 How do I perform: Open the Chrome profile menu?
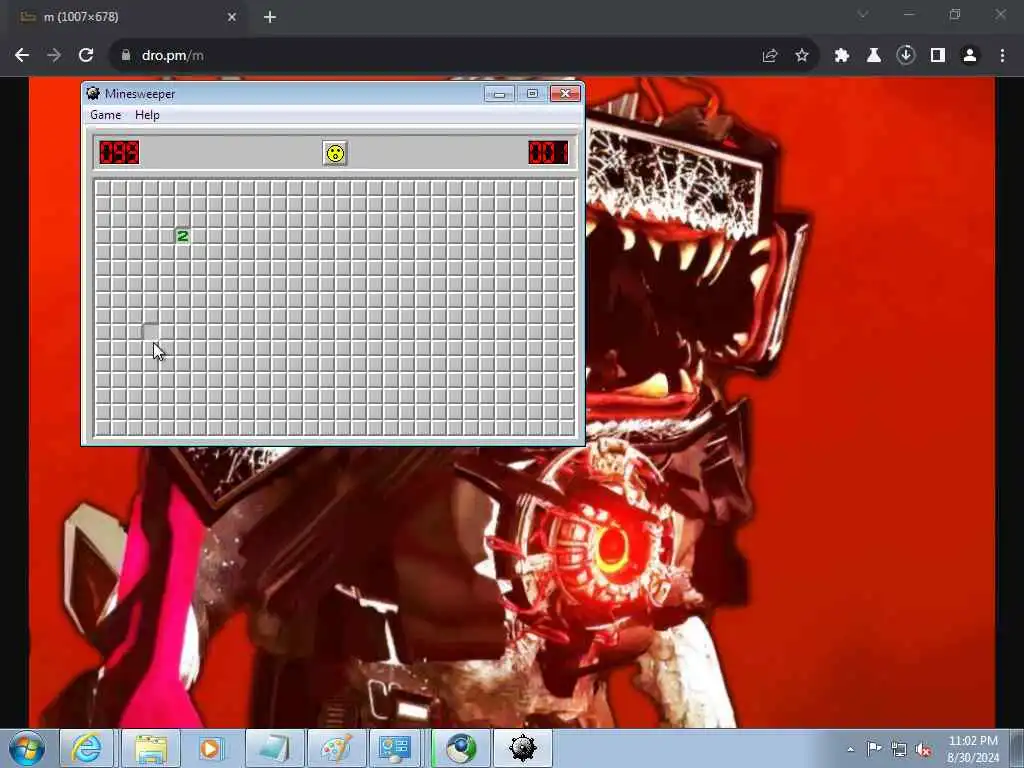click(970, 56)
